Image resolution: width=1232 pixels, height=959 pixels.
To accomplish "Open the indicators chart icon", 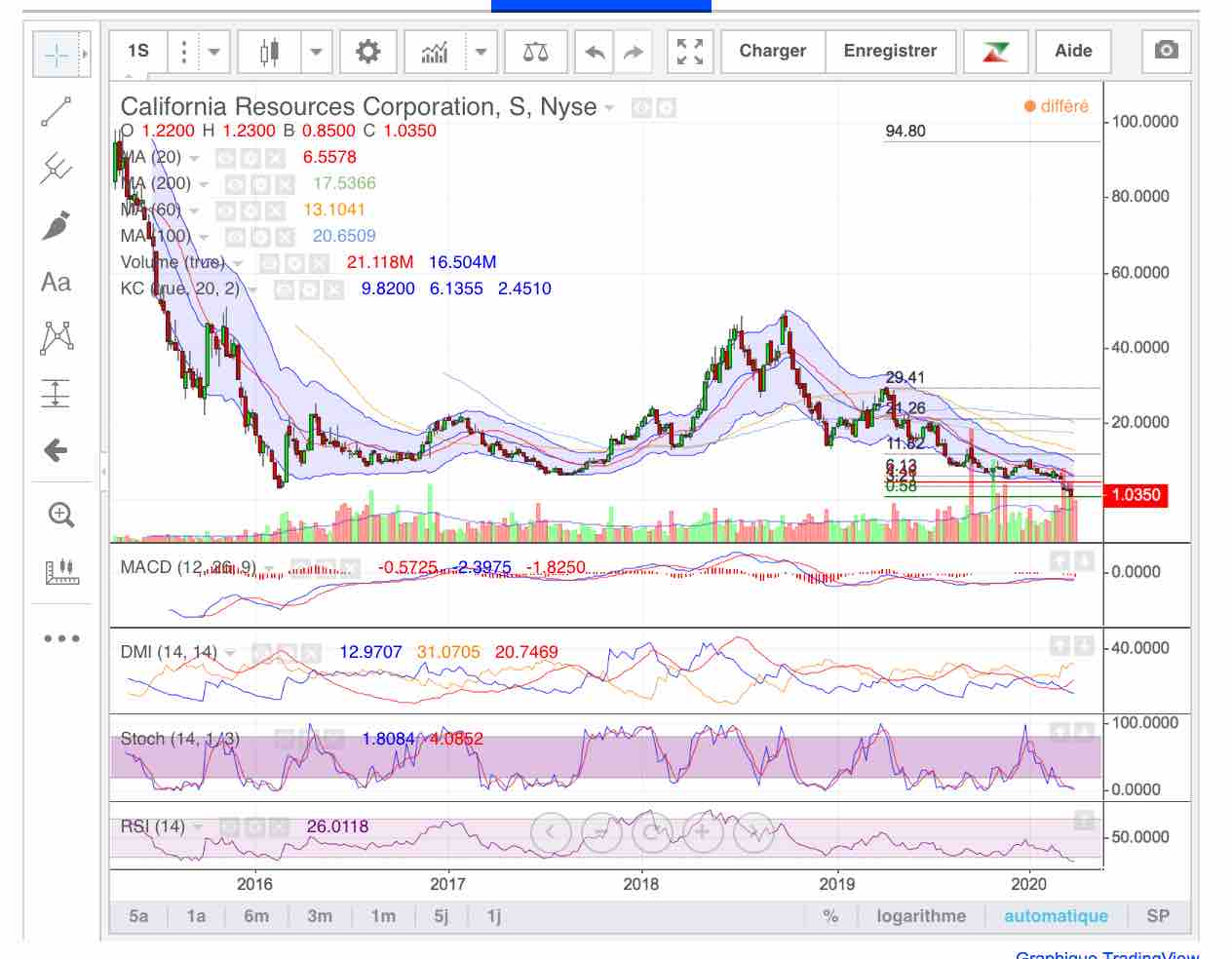I will pyautogui.click(x=435, y=52).
